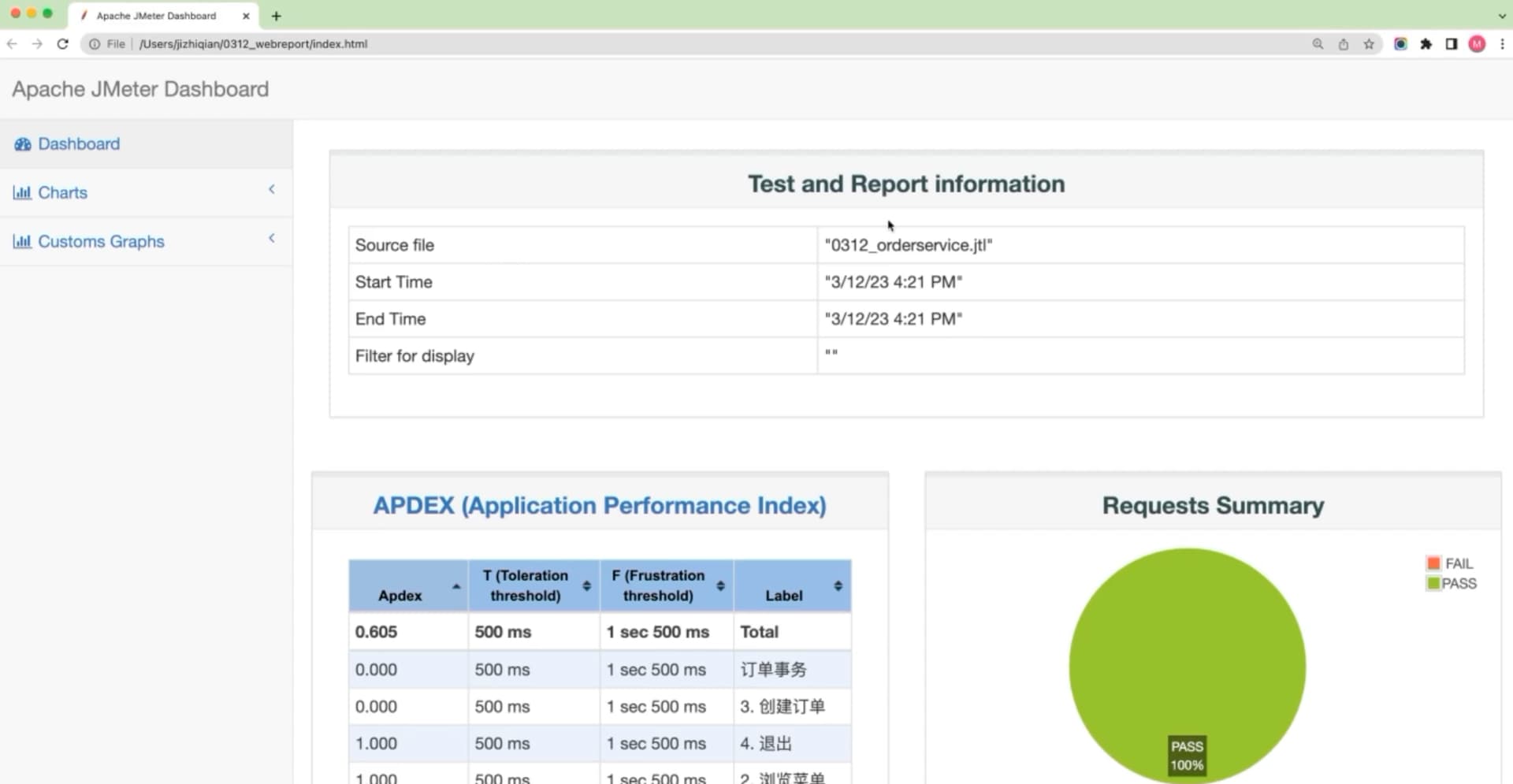This screenshot has width=1513, height=784.
Task: Click the site info icon in address bar
Action: [x=95, y=44]
